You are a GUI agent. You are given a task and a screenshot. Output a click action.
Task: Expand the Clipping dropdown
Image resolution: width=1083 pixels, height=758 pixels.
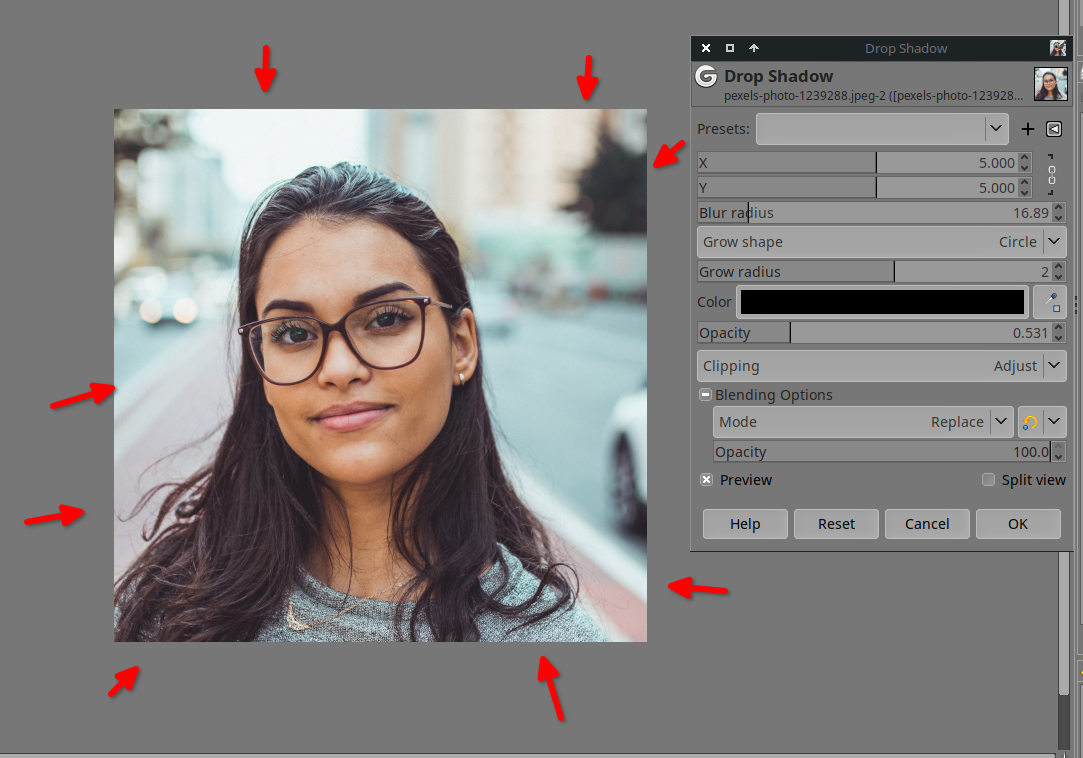pyautogui.click(x=881, y=366)
